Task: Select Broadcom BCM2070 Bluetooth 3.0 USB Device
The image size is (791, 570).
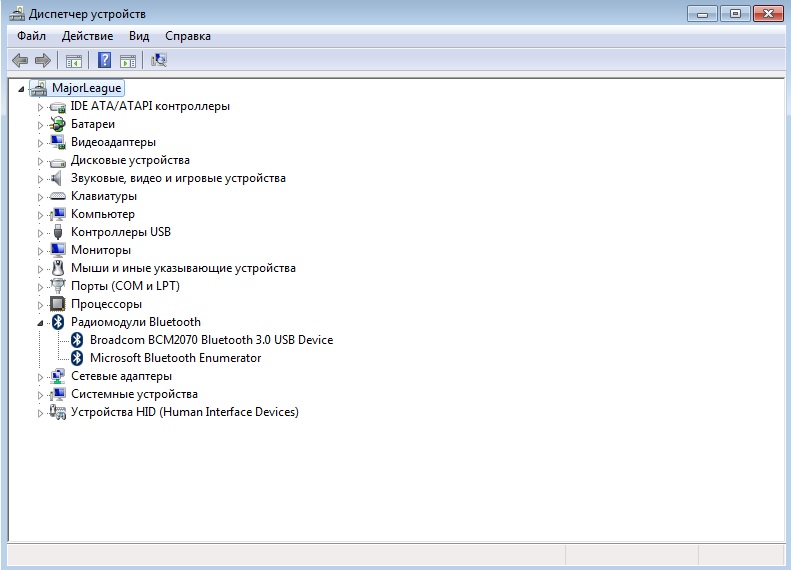Action: [x=211, y=340]
